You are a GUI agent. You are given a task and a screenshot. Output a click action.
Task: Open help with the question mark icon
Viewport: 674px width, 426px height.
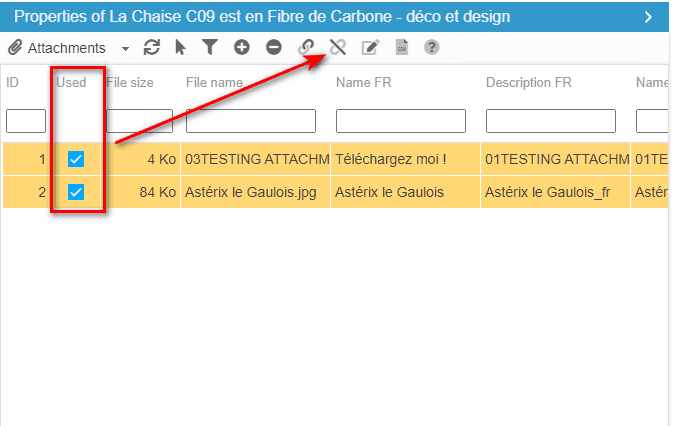pos(432,47)
